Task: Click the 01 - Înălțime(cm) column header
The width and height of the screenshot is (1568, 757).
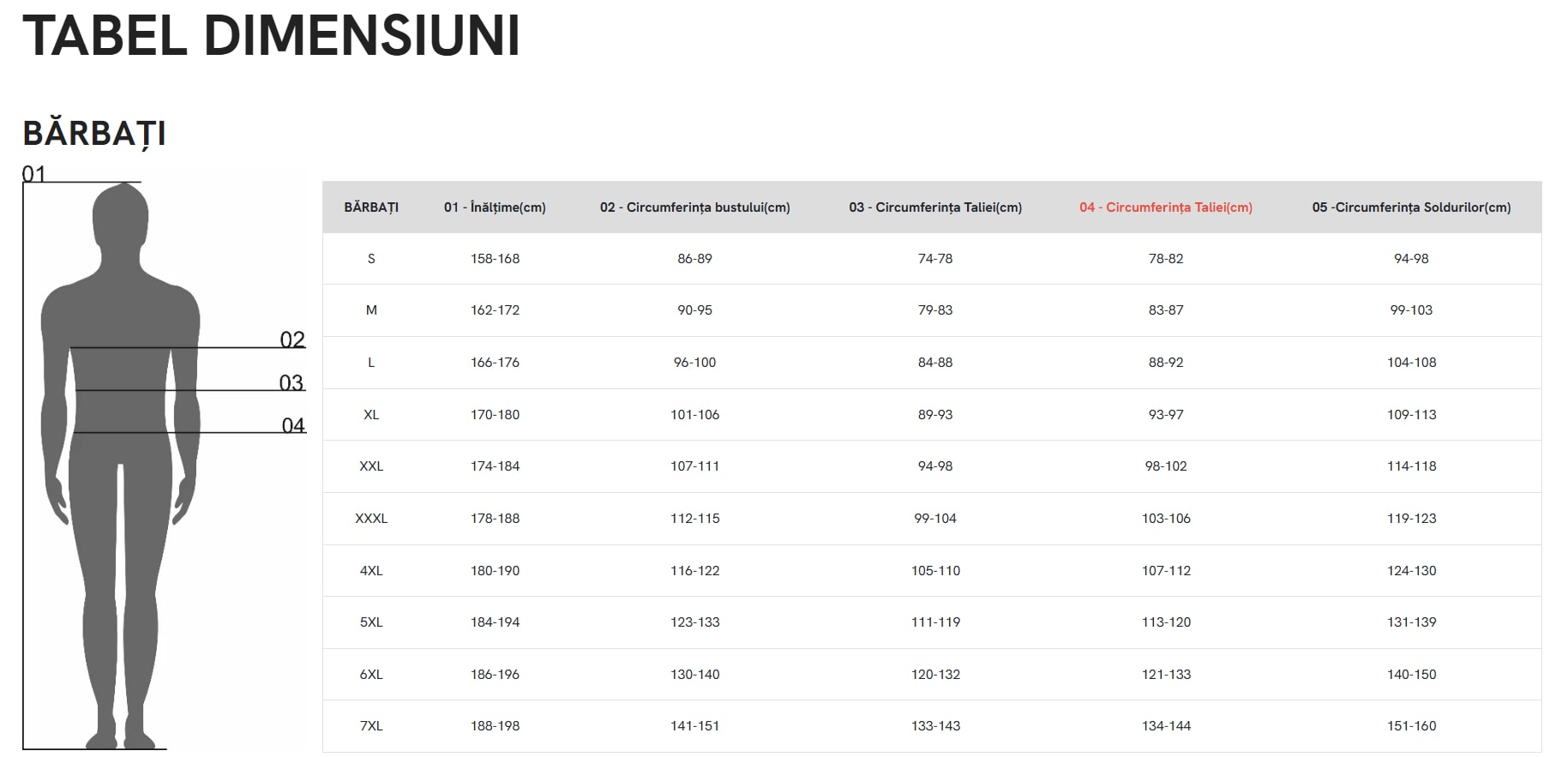Action: [495, 207]
